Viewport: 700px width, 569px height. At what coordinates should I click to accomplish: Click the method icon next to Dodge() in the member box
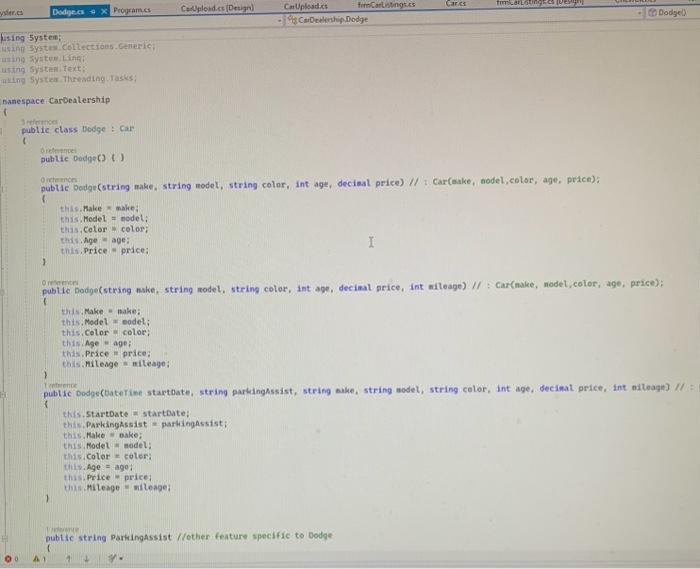[x=652, y=12]
